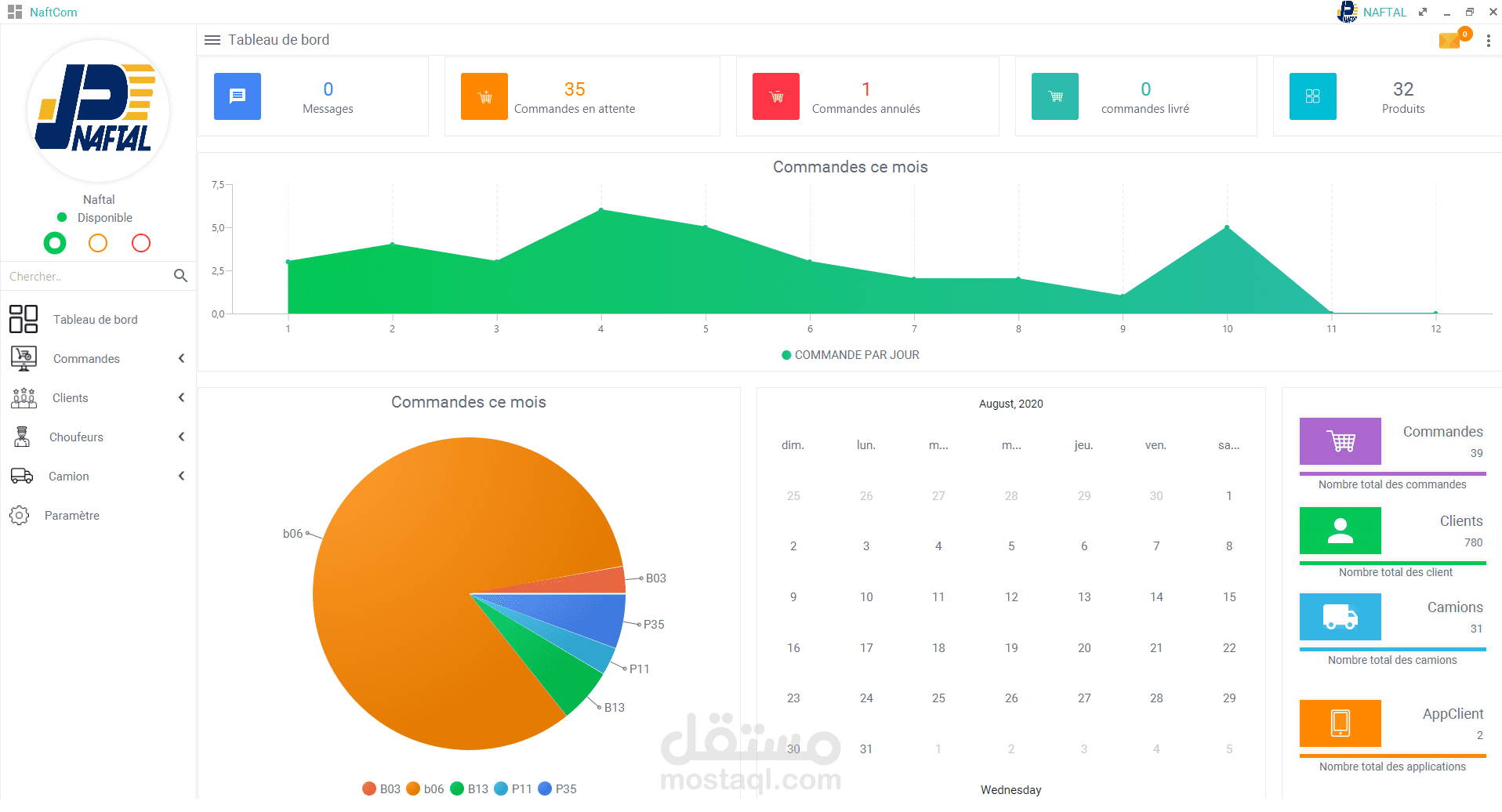
Task: Open the Paramètre menu item
Action: coord(98,515)
